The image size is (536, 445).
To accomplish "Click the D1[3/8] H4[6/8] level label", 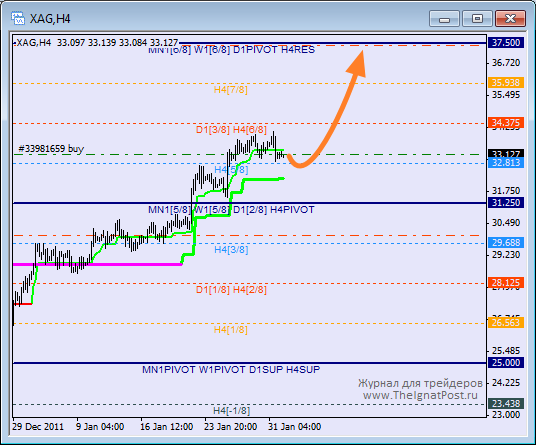I will (x=231, y=130).
